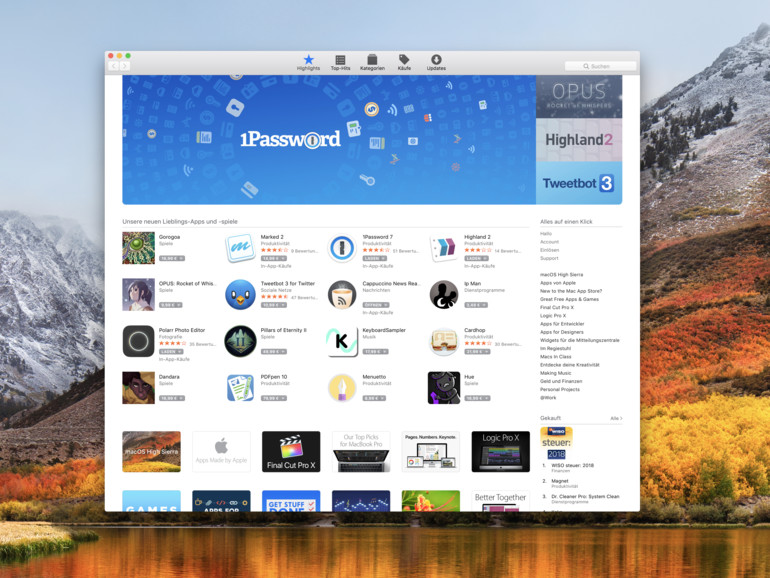The width and height of the screenshot is (770, 578).
Task: Click Öffnen button for Cappuccino News Reader
Action: [376, 305]
